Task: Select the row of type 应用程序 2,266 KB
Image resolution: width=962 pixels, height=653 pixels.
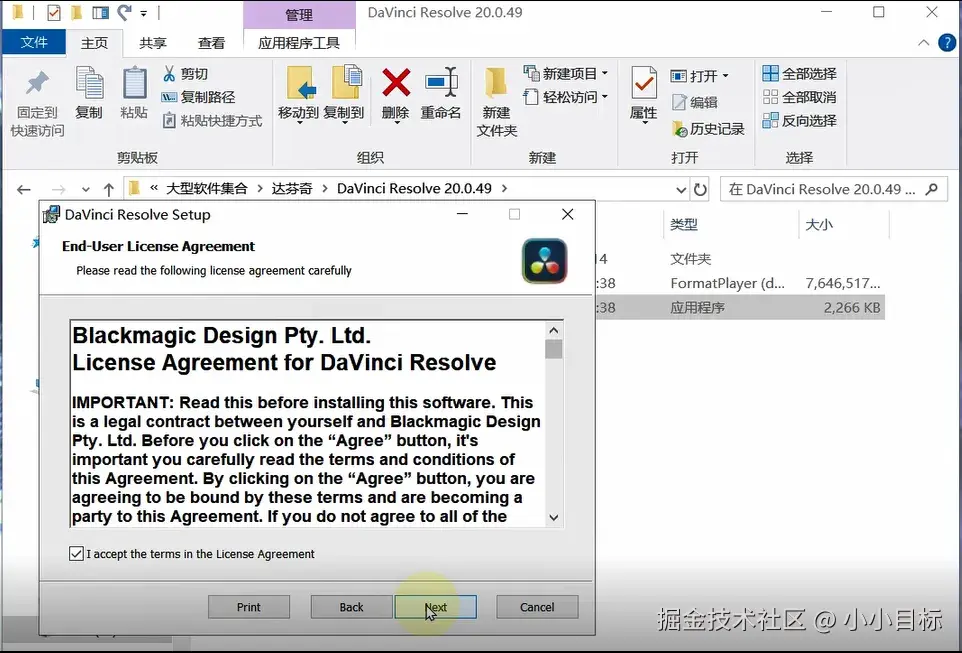Action: pyautogui.click(x=739, y=307)
